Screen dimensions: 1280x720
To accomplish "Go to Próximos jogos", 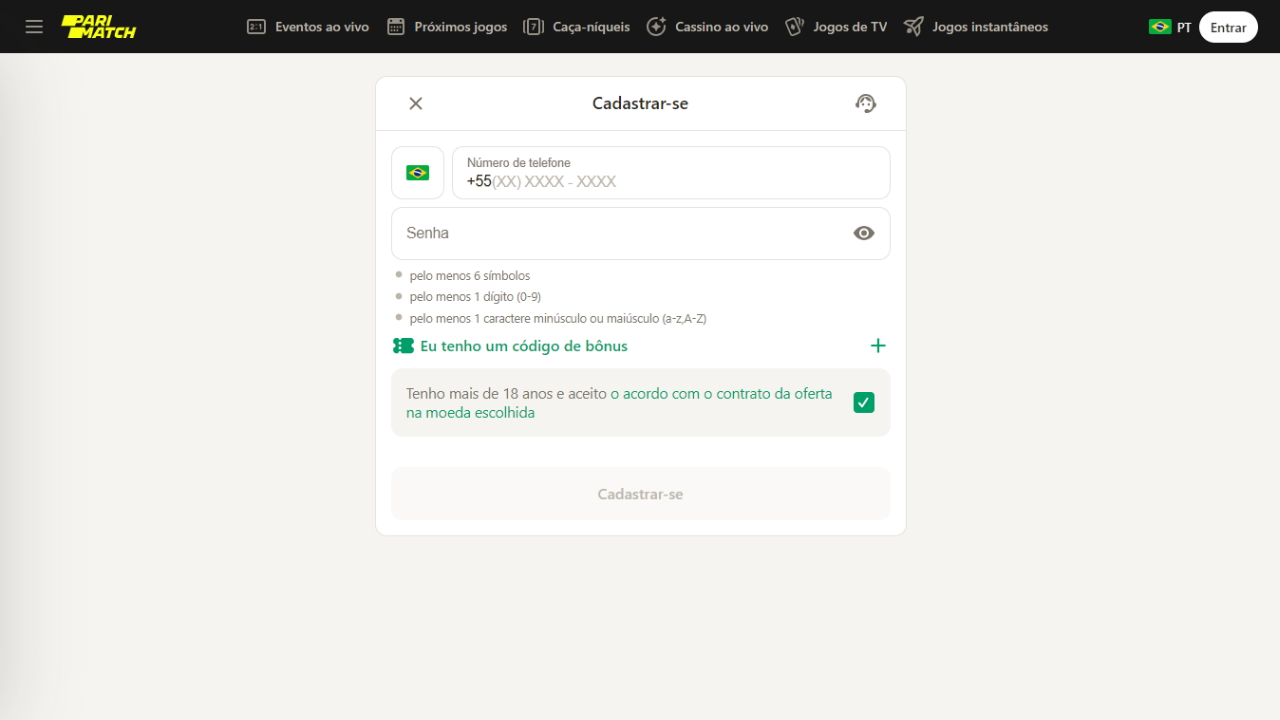I will 447,27.
